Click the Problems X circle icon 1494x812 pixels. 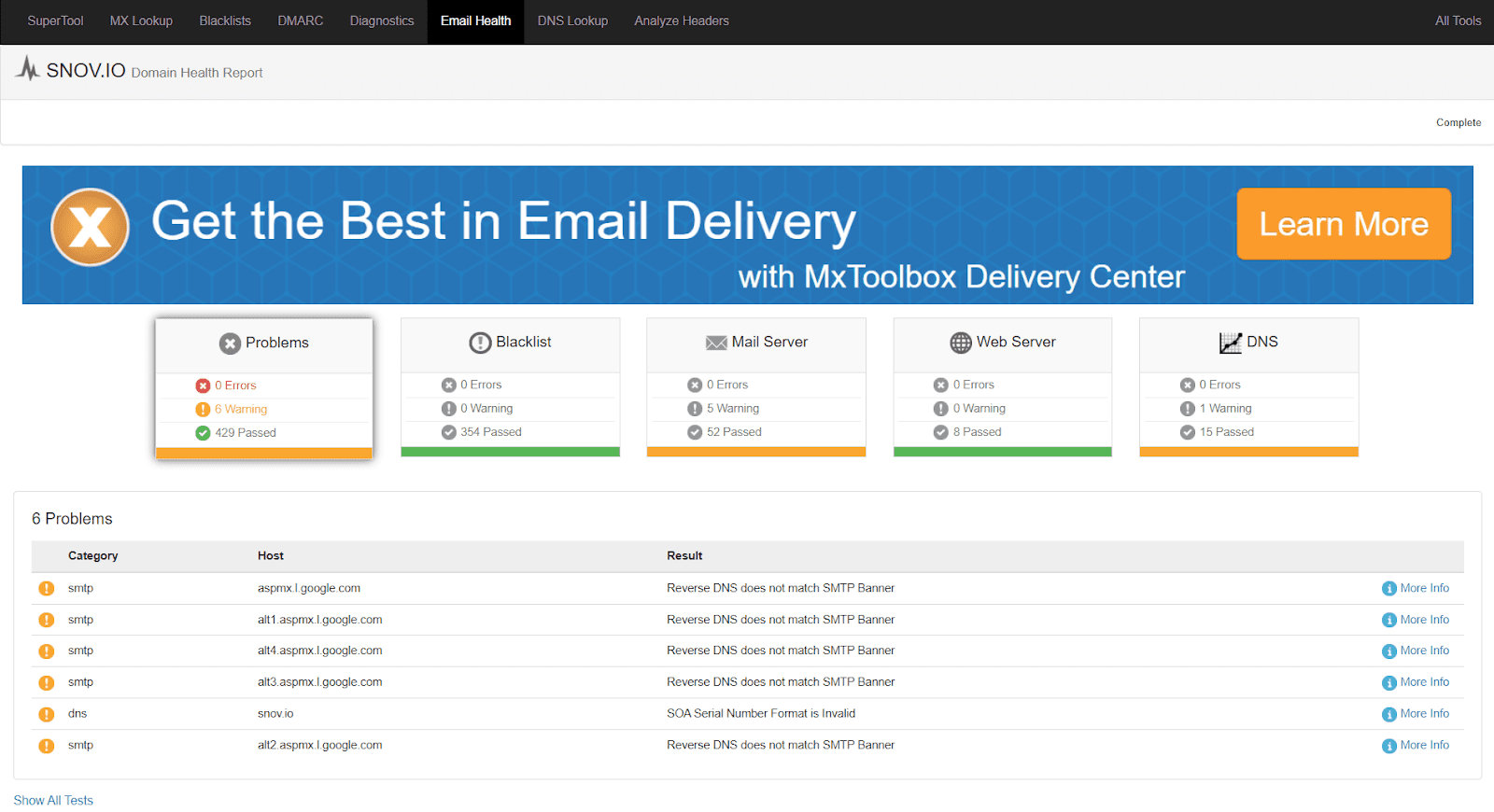click(230, 343)
